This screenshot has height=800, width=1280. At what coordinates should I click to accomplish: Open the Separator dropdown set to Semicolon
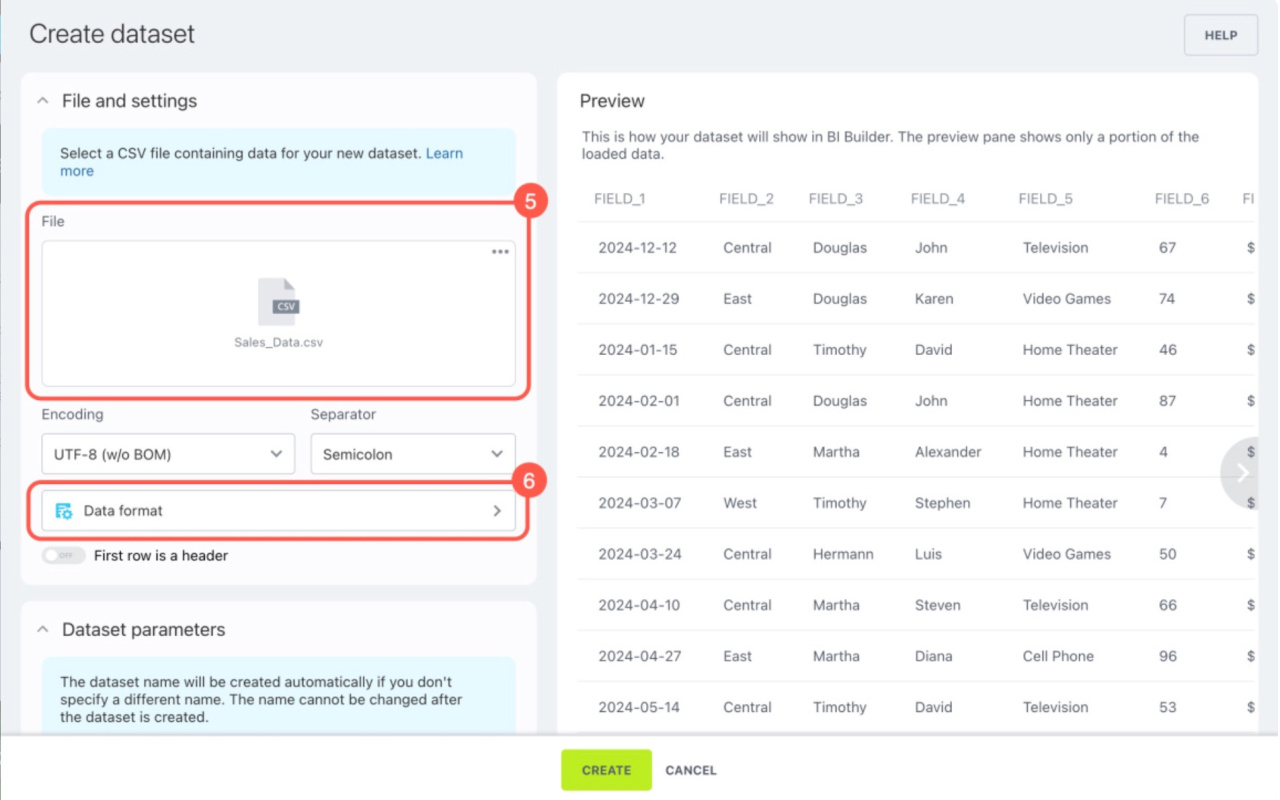pos(412,454)
